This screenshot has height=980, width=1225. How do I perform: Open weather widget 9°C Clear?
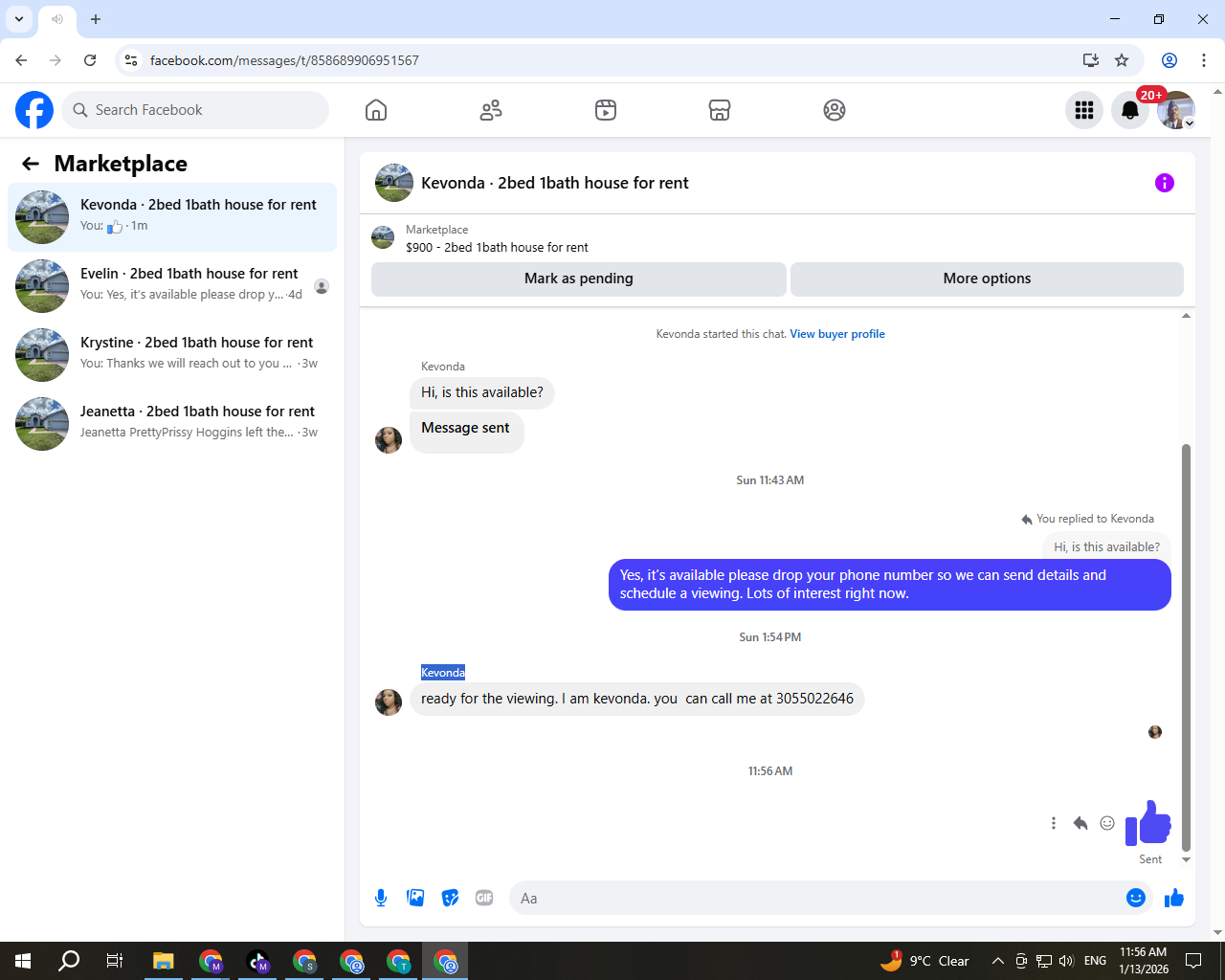[x=924, y=961]
